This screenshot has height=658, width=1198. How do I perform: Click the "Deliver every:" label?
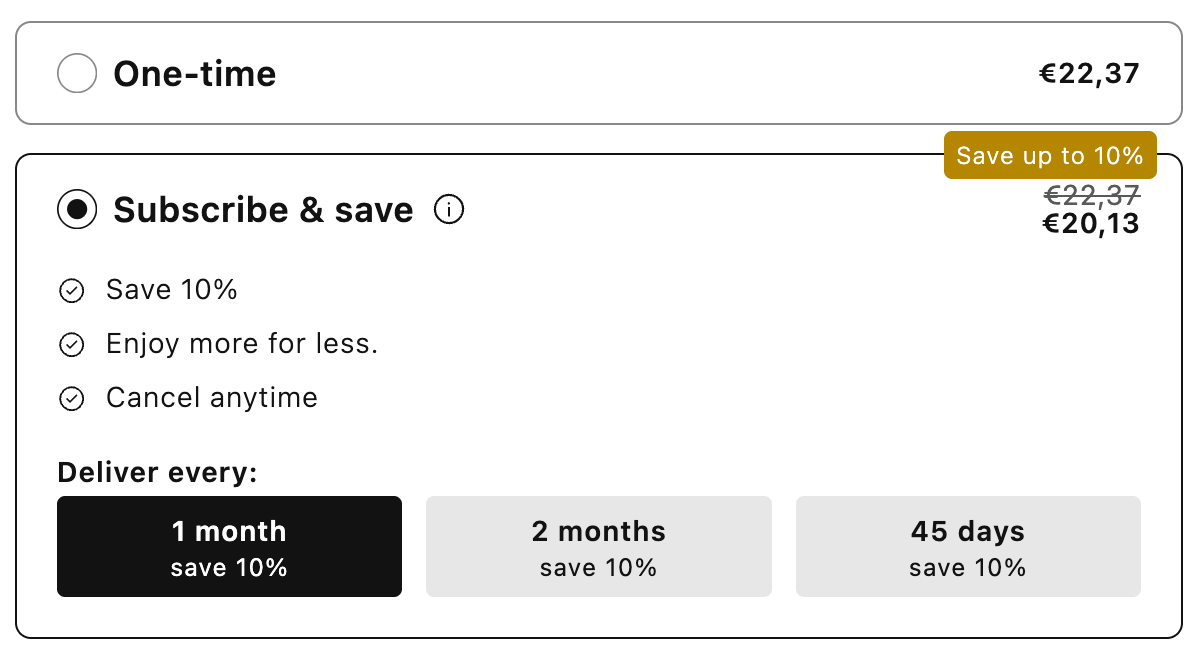[157, 472]
